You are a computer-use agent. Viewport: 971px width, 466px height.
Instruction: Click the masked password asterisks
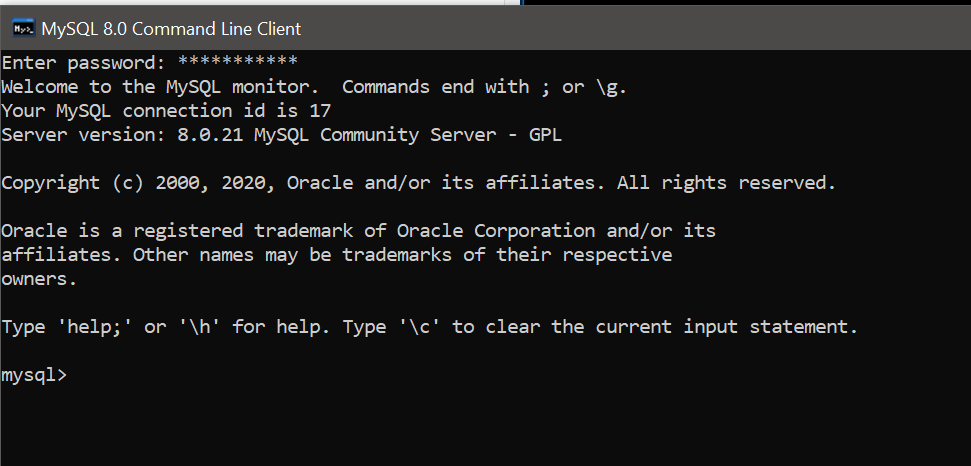tap(238, 62)
